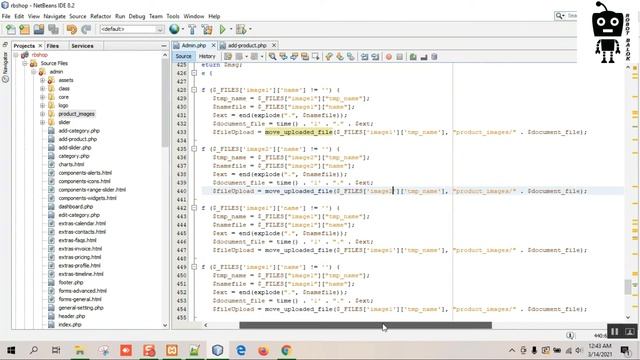This screenshot has width=640, height=360.
Task: Minimize the Projects panel
Action: pyautogui.click(x=164, y=46)
